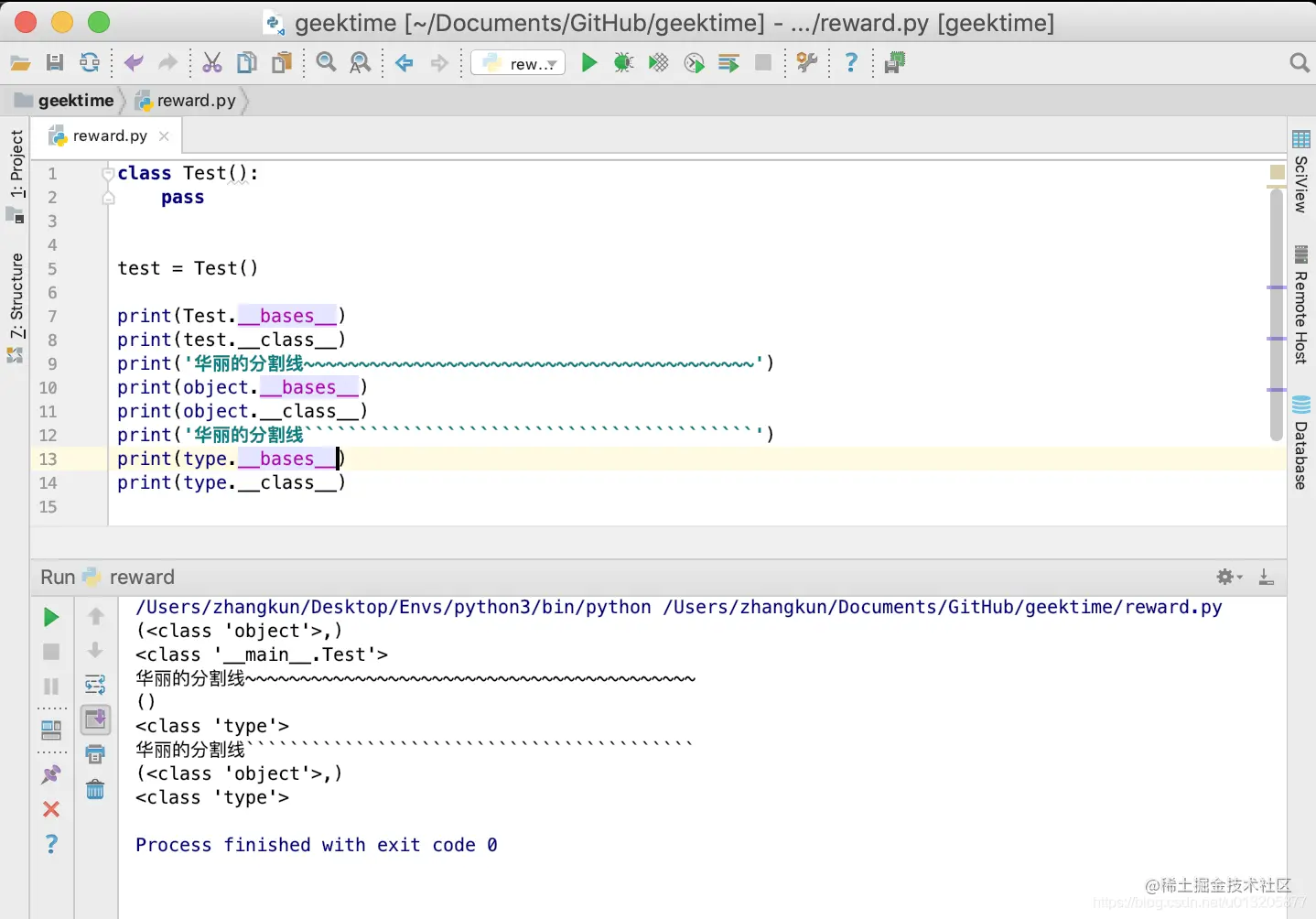The height and width of the screenshot is (919, 1316).
Task: Cut selection with scissors icon
Action: click(x=212, y=63)
